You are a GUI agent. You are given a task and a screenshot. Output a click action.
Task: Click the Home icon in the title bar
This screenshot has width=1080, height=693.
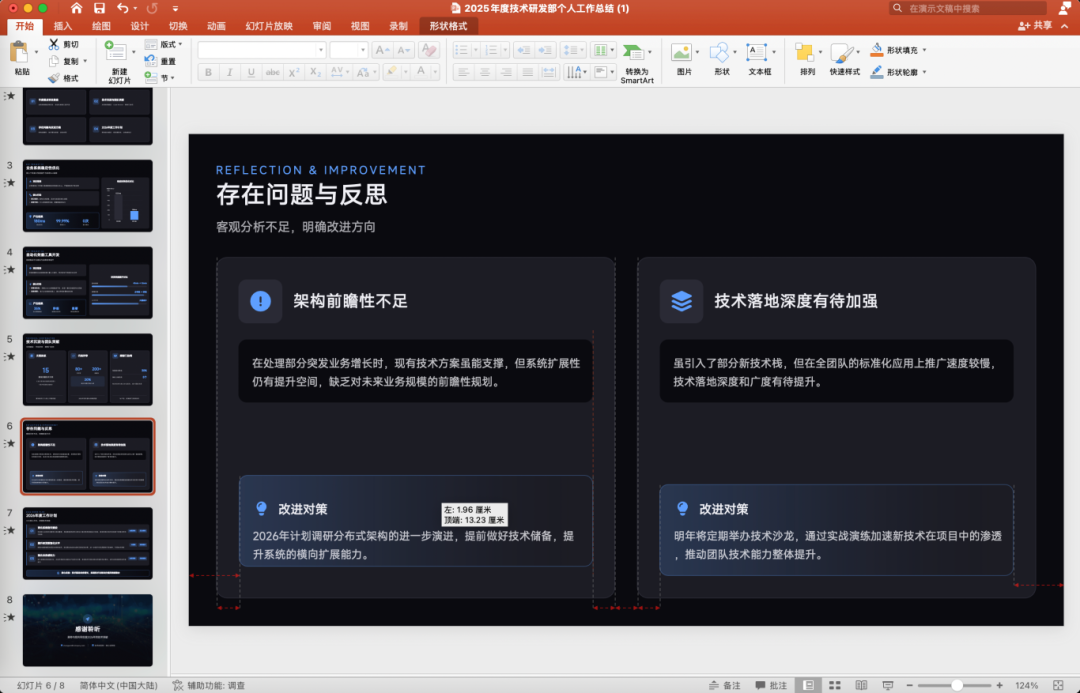click(x=76, y=8)
